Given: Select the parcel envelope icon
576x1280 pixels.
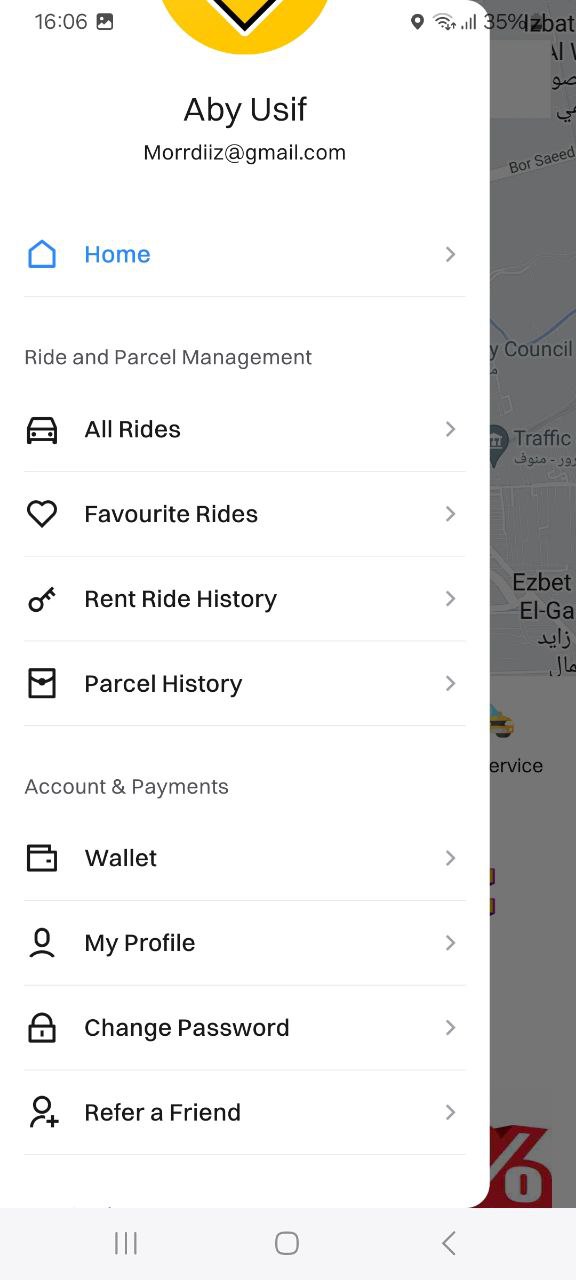Looking at the screenshot, I should (x=42, y=684).
